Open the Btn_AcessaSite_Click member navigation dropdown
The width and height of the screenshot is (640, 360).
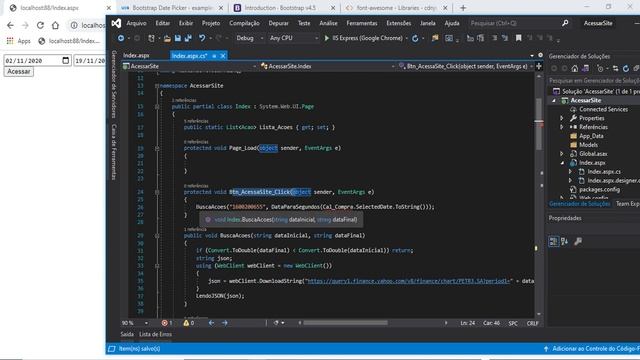pyautogui.click(x=466, y=66)
